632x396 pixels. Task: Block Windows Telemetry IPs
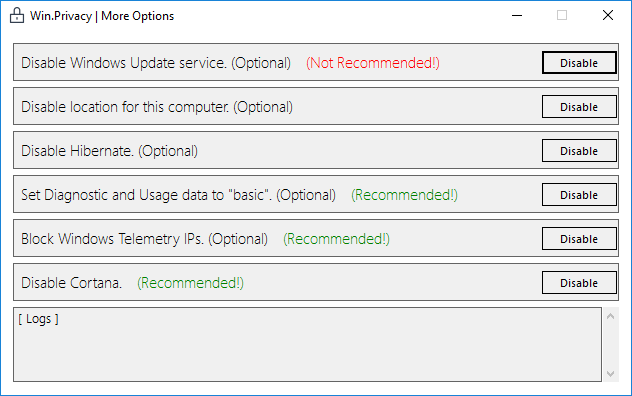579,238
